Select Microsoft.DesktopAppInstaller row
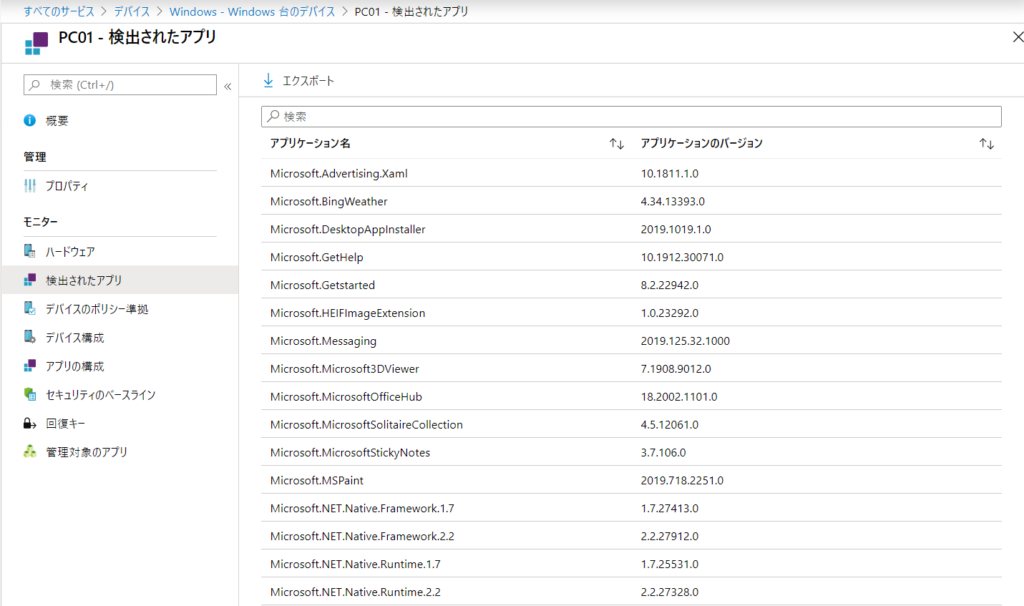The width and height of the screenshot is (1024, 606). coord(632,229)
